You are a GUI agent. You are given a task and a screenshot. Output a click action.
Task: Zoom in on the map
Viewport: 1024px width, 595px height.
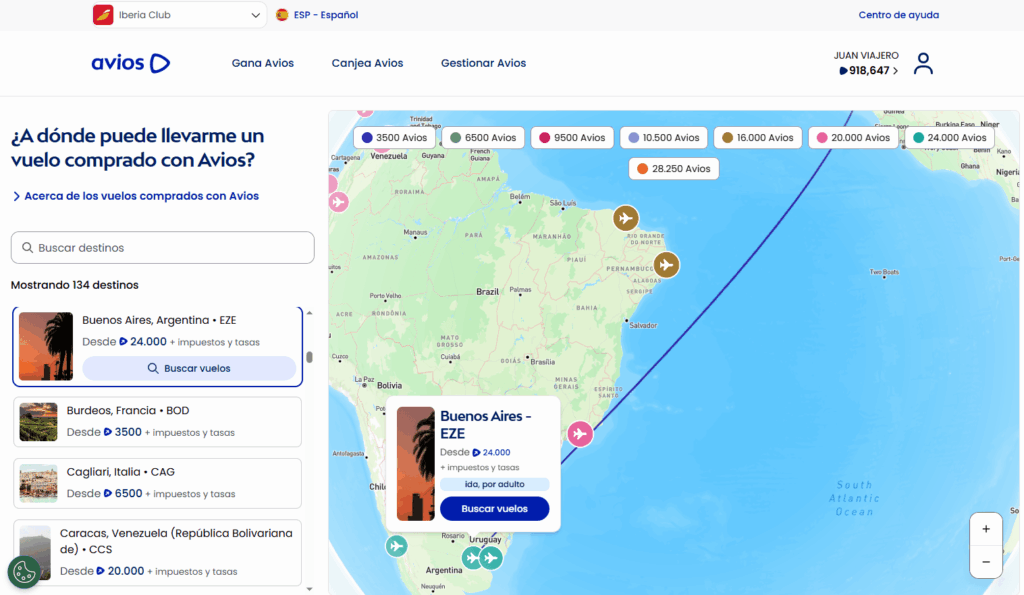point(986,529)
